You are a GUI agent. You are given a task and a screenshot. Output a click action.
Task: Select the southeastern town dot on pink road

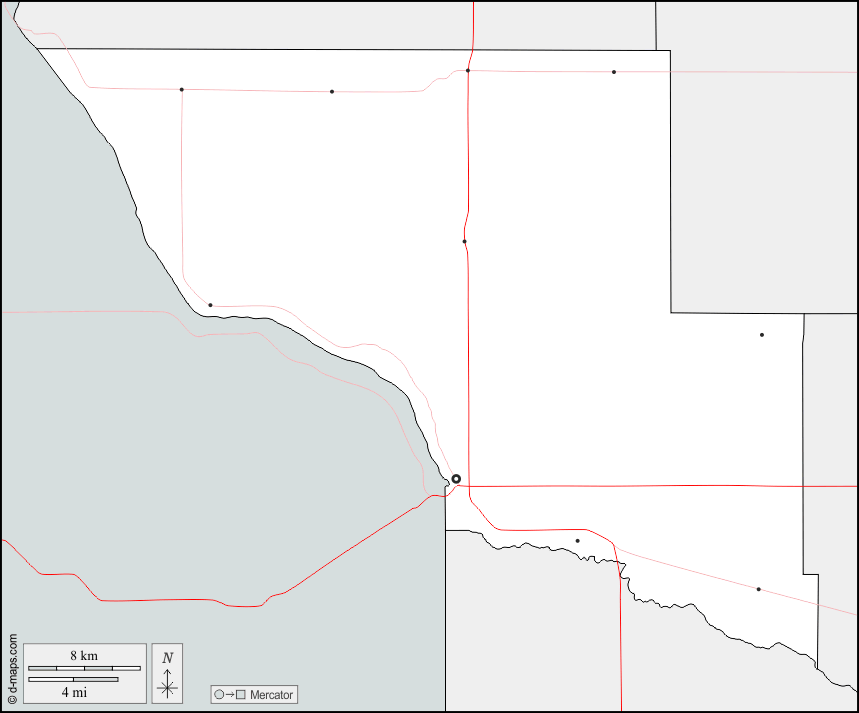758,589
